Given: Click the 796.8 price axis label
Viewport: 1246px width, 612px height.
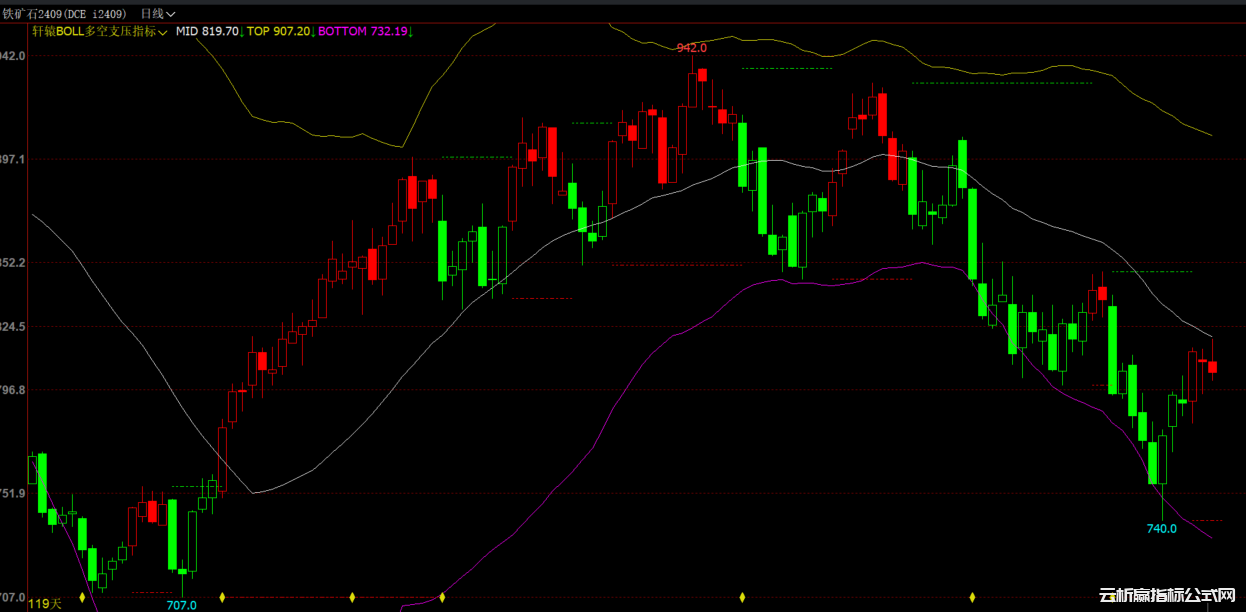Looking at the screenshot, I should pyautogui.click(x=14, y=390).
